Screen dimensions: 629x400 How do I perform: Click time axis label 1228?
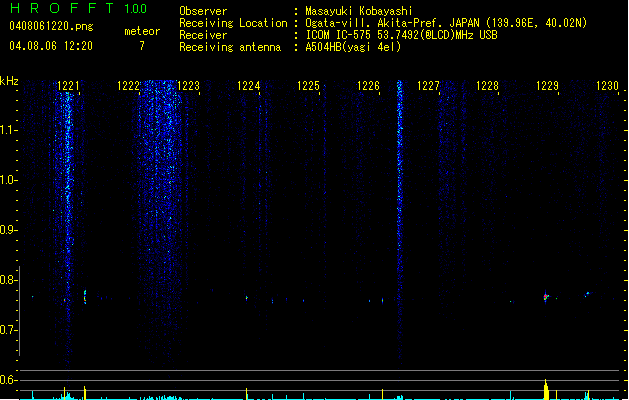pyautogui.click(x=487, y=86)
